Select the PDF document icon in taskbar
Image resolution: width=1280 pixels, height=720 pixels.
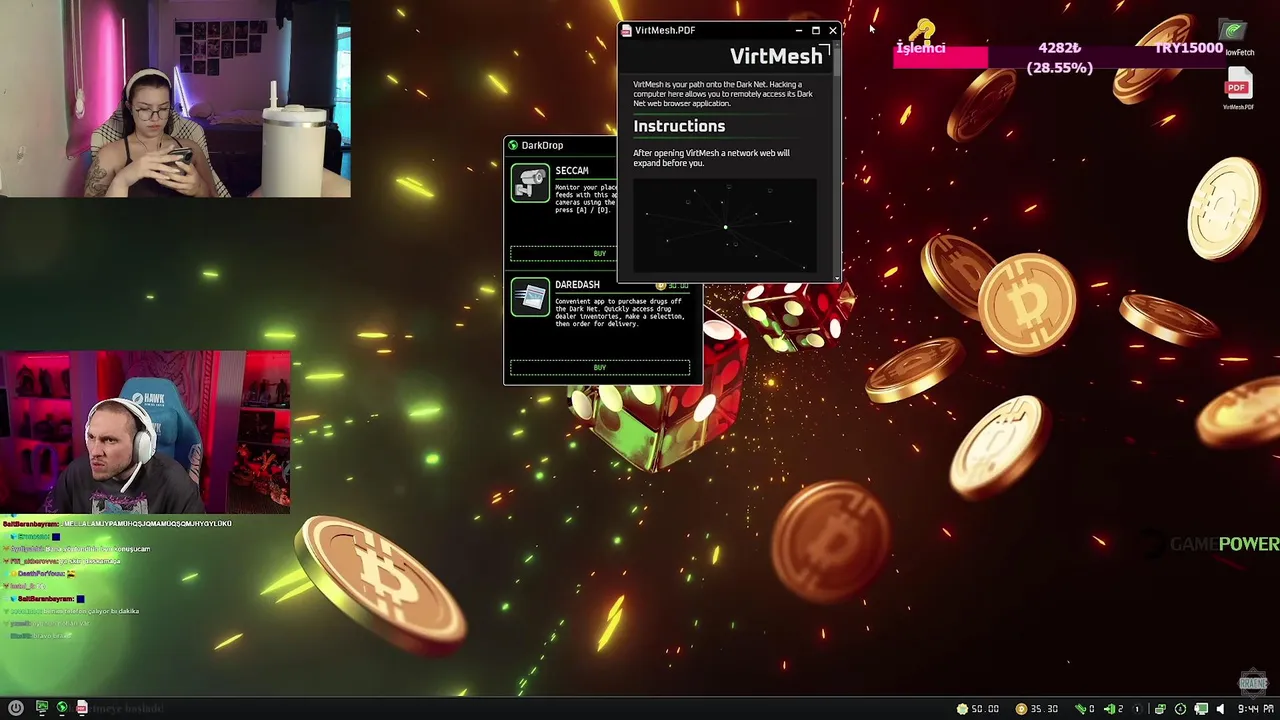tap(82, 708)
